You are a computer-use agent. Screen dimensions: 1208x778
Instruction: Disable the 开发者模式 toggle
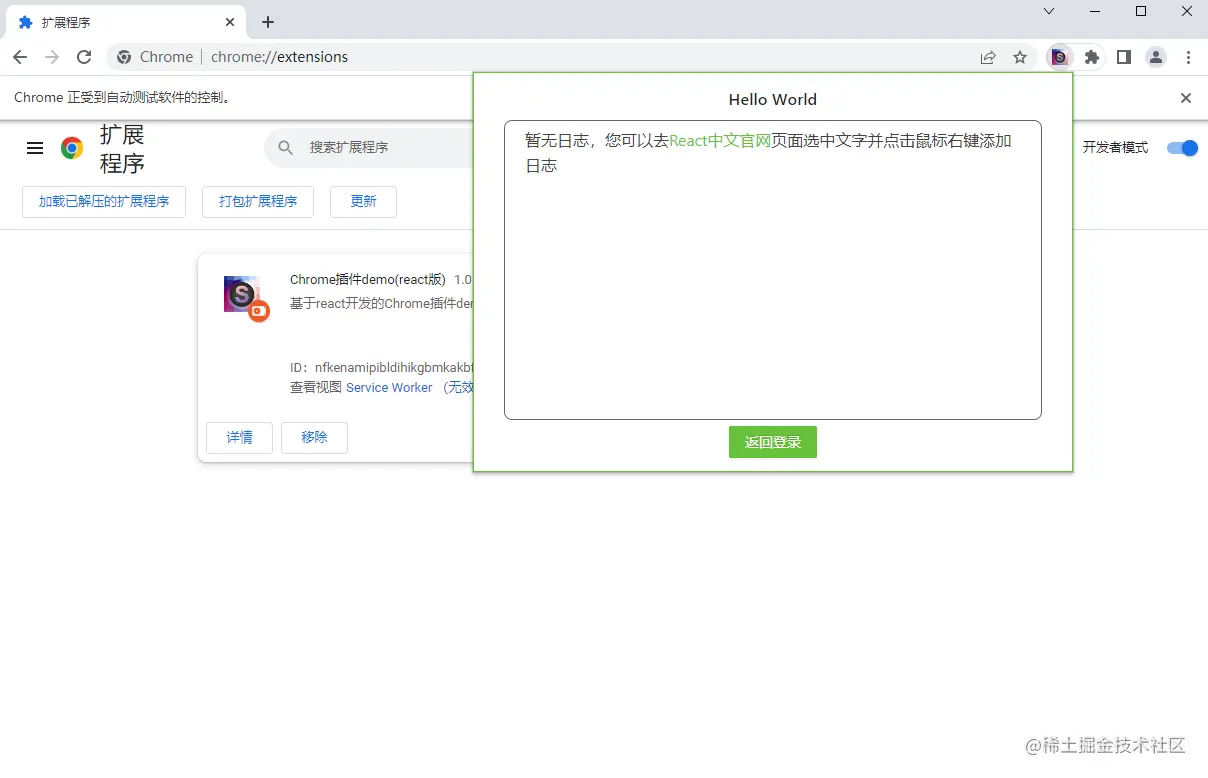coord(1181,147)
